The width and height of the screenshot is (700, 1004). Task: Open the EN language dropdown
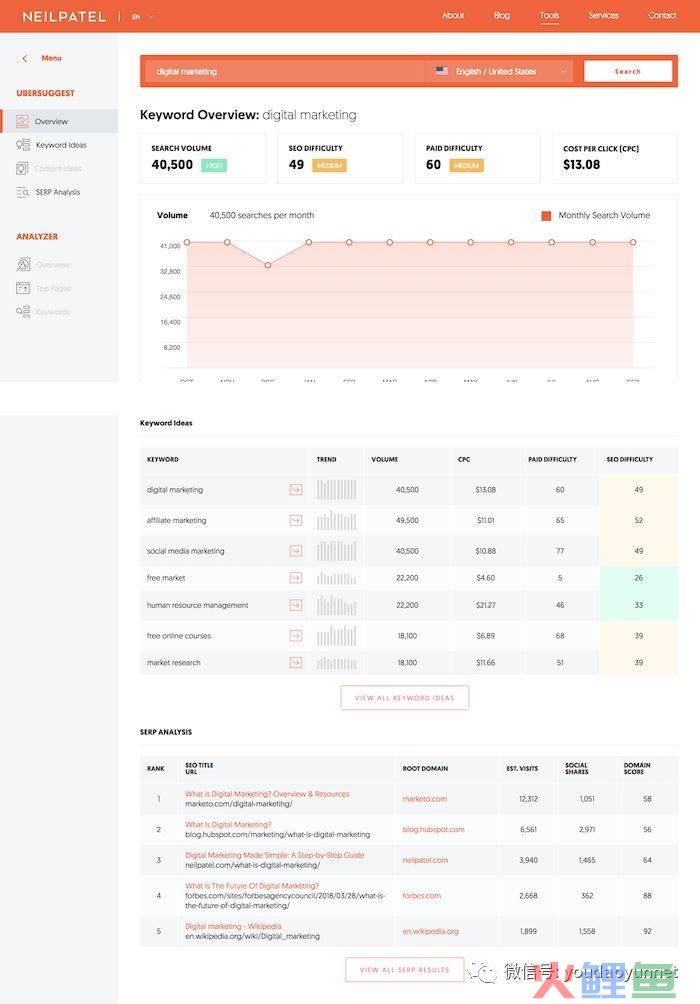143,17
